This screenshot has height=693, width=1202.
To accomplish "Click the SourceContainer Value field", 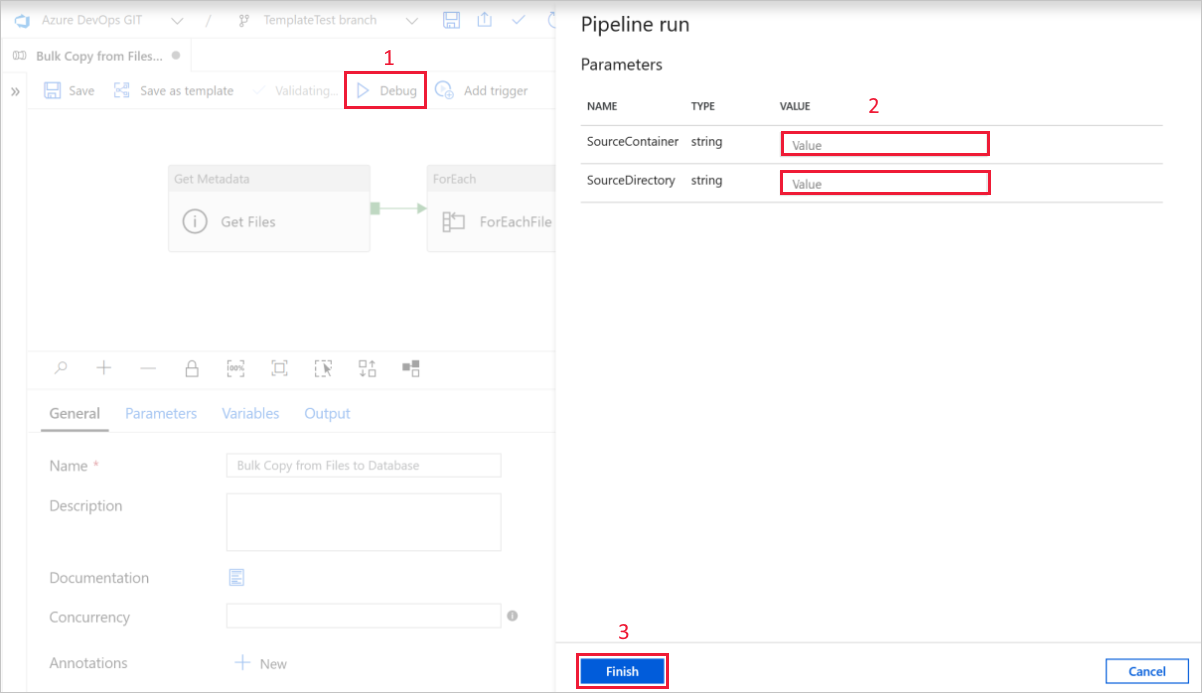I will click(885, 144).
